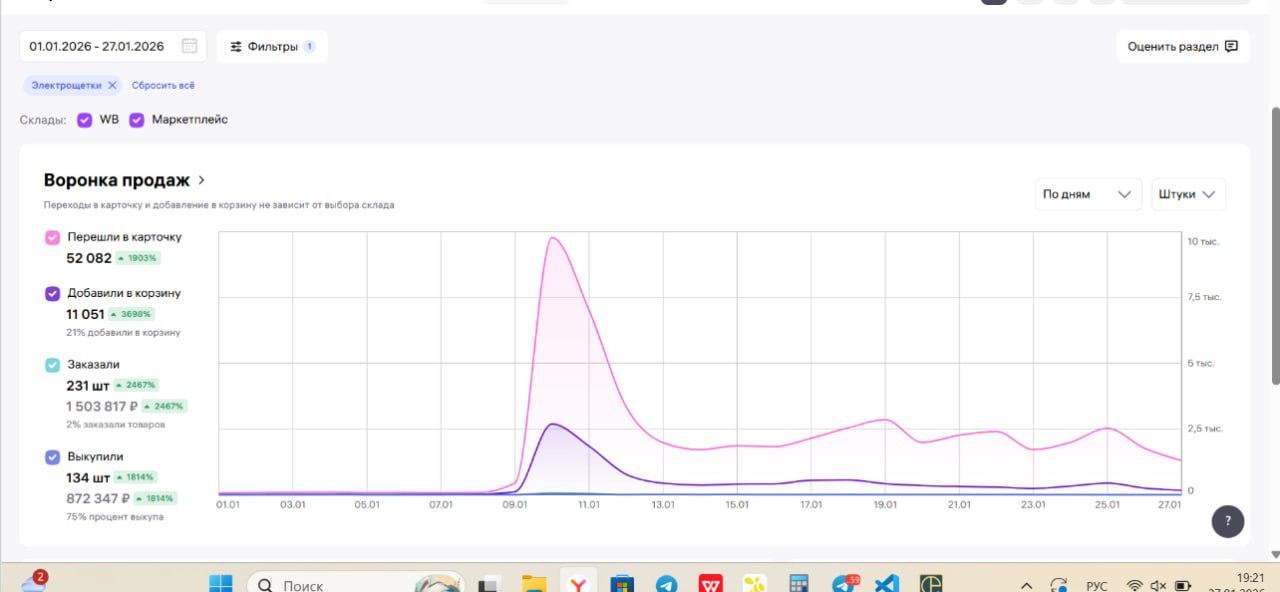Open the calendar icon in date range field
The image size is (1280, 592).
click(x=190, y=46)
